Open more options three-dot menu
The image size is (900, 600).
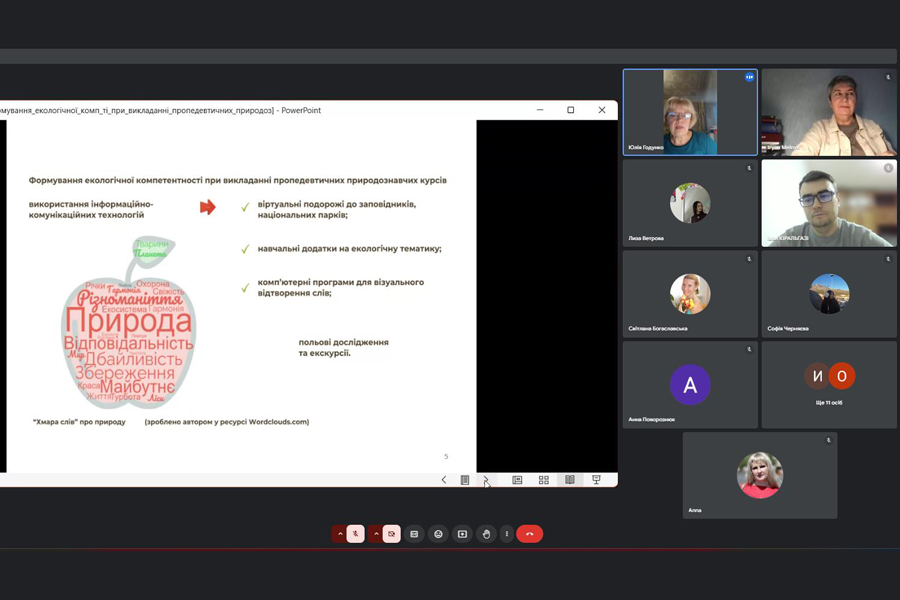click(507, 534)
